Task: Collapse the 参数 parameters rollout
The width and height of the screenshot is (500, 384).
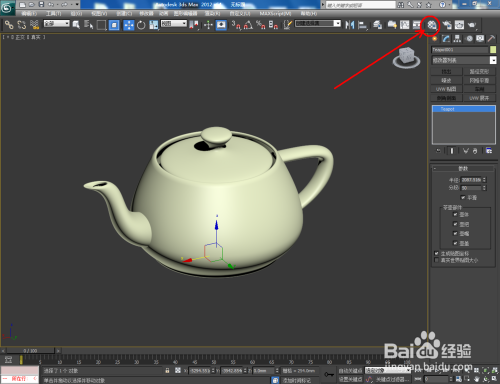Action: click(x=463, y=168)
